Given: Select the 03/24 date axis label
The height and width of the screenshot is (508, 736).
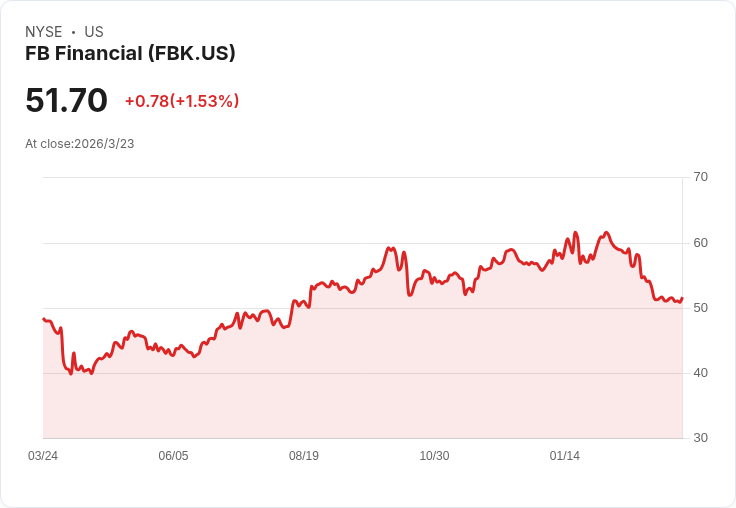Looking at the screenshot, I should (43, 456).
